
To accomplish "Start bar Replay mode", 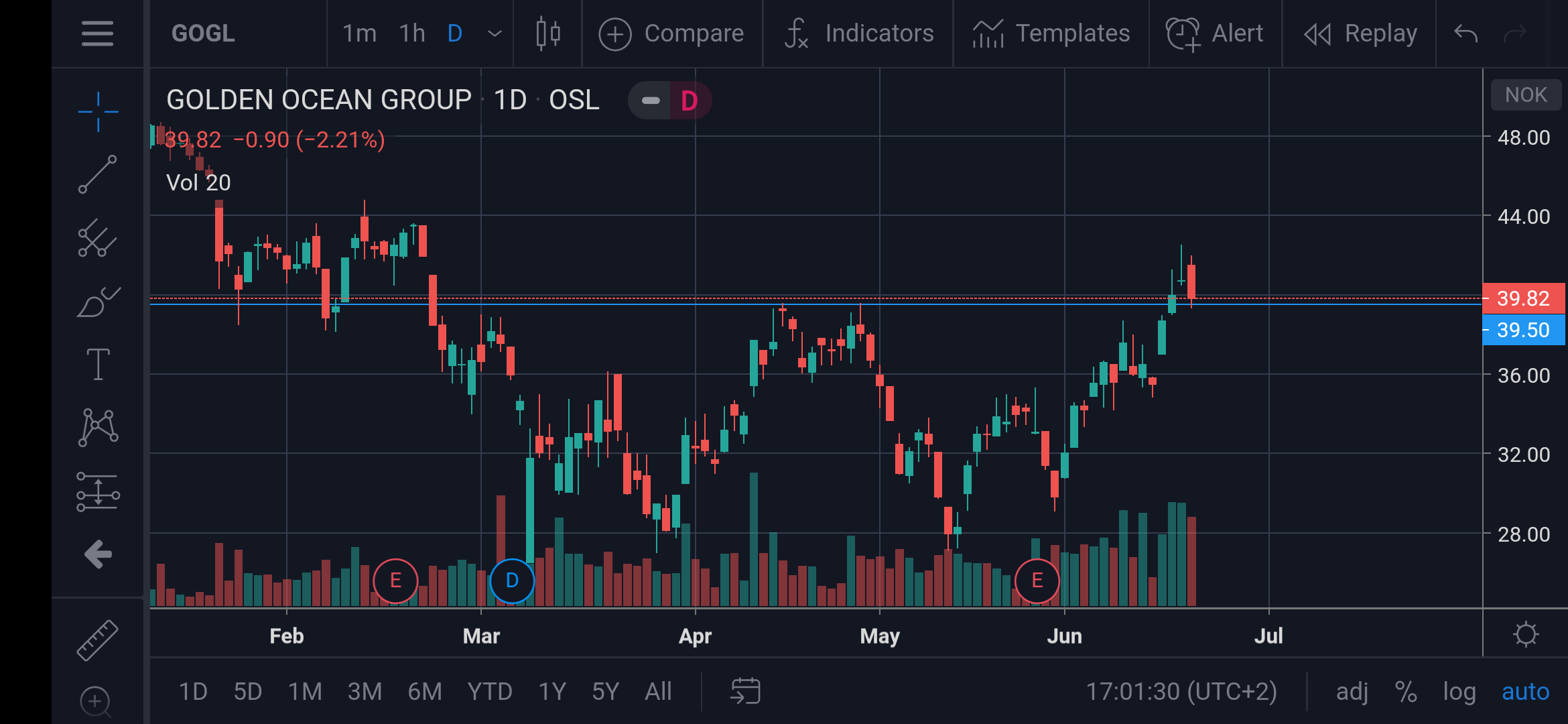I will pyautogui.click(x=1360, y=34).
